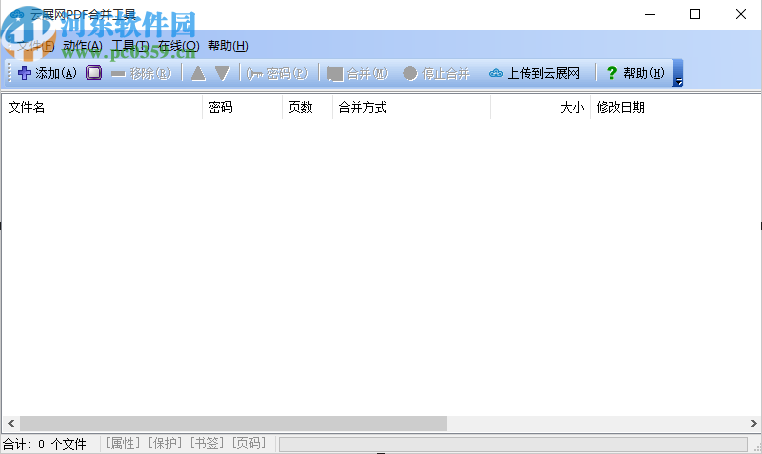This screenshot has width=762, height=454.
Task: Click the Stop merge (停止合并) button
Action: point(436,73)
